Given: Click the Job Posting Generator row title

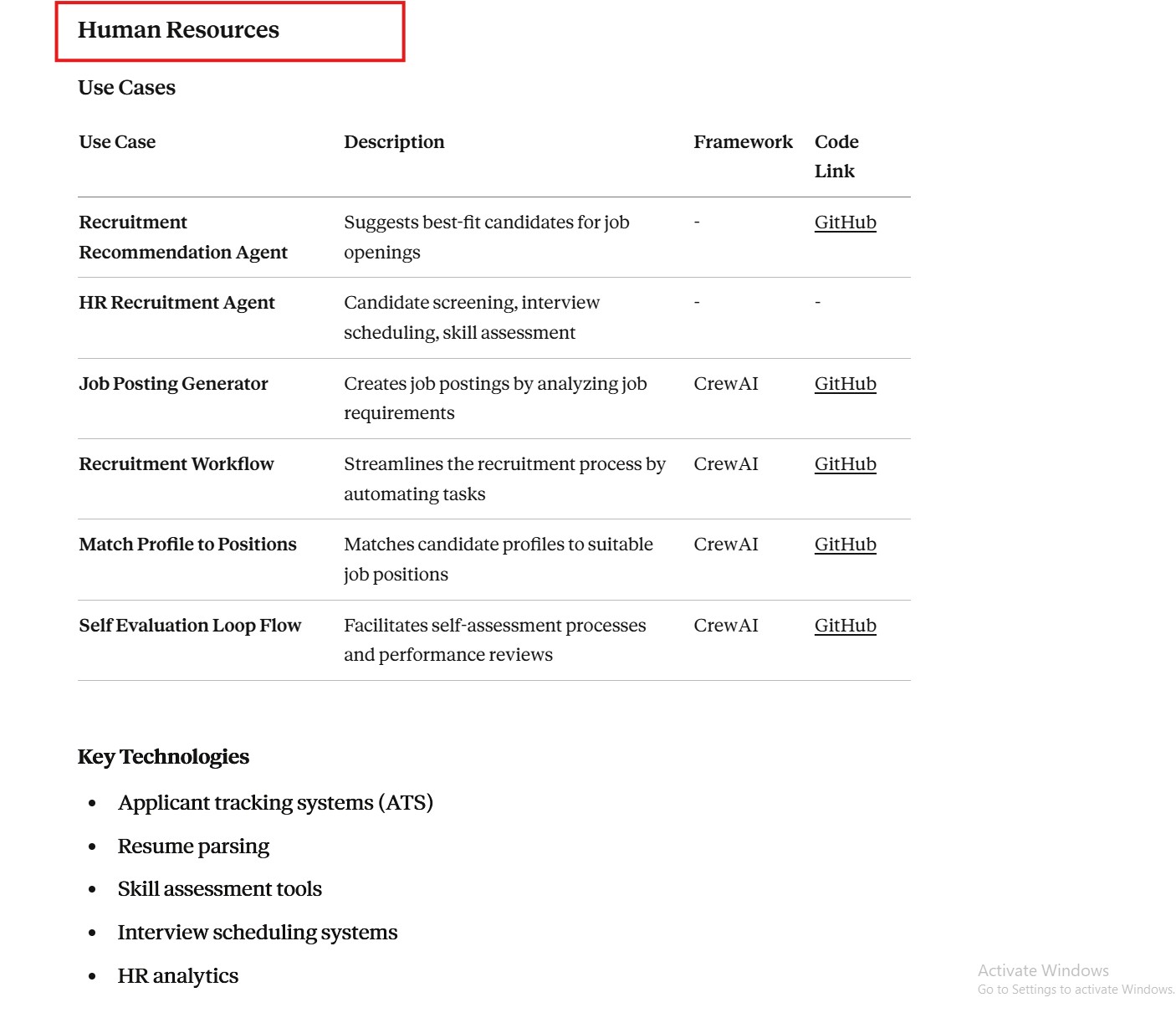Looking at the screenshot, I should [173, 384].
